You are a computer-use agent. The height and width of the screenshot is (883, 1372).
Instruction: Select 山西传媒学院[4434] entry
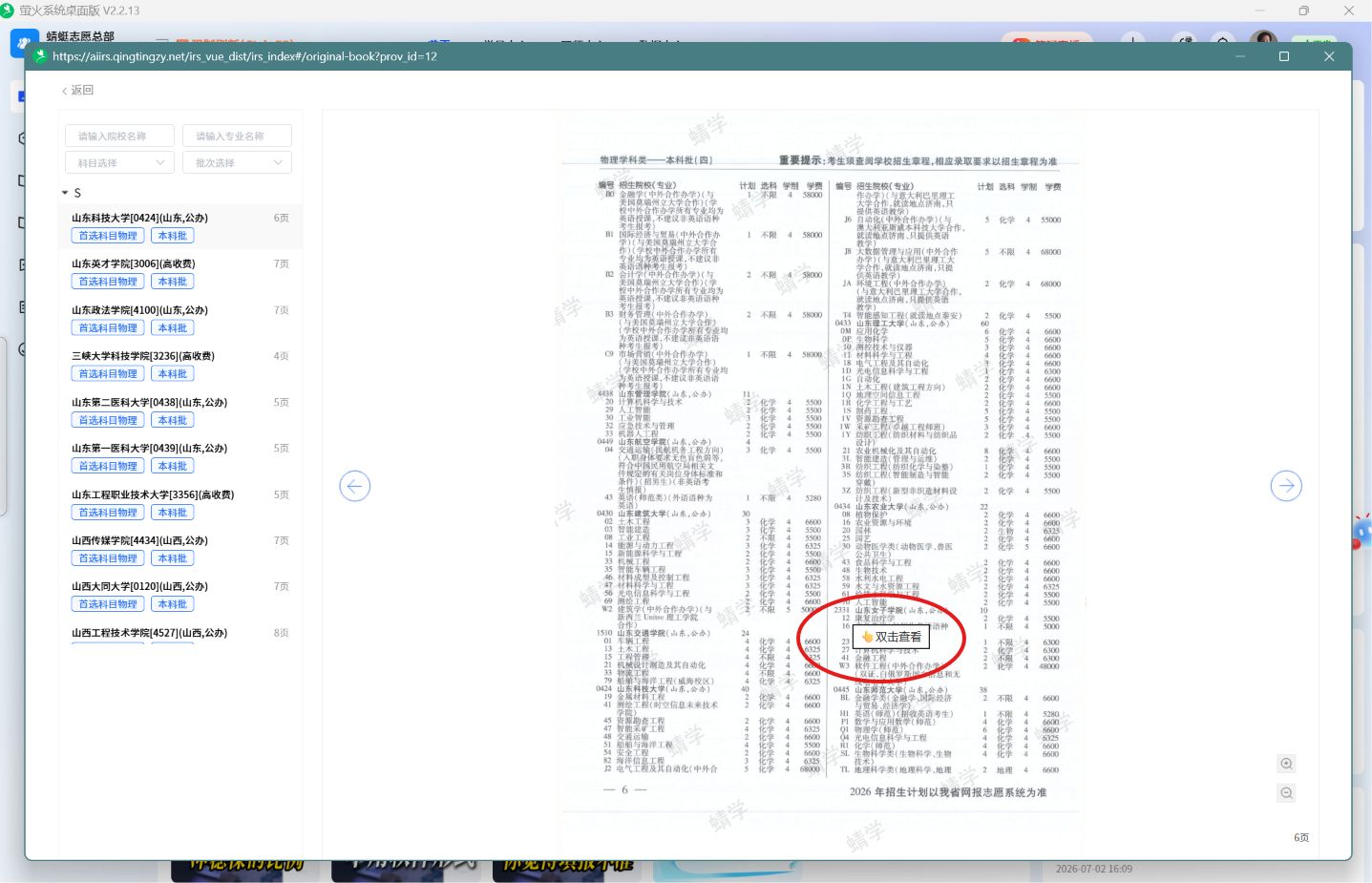pyautogui.click(x=179, y=549)
